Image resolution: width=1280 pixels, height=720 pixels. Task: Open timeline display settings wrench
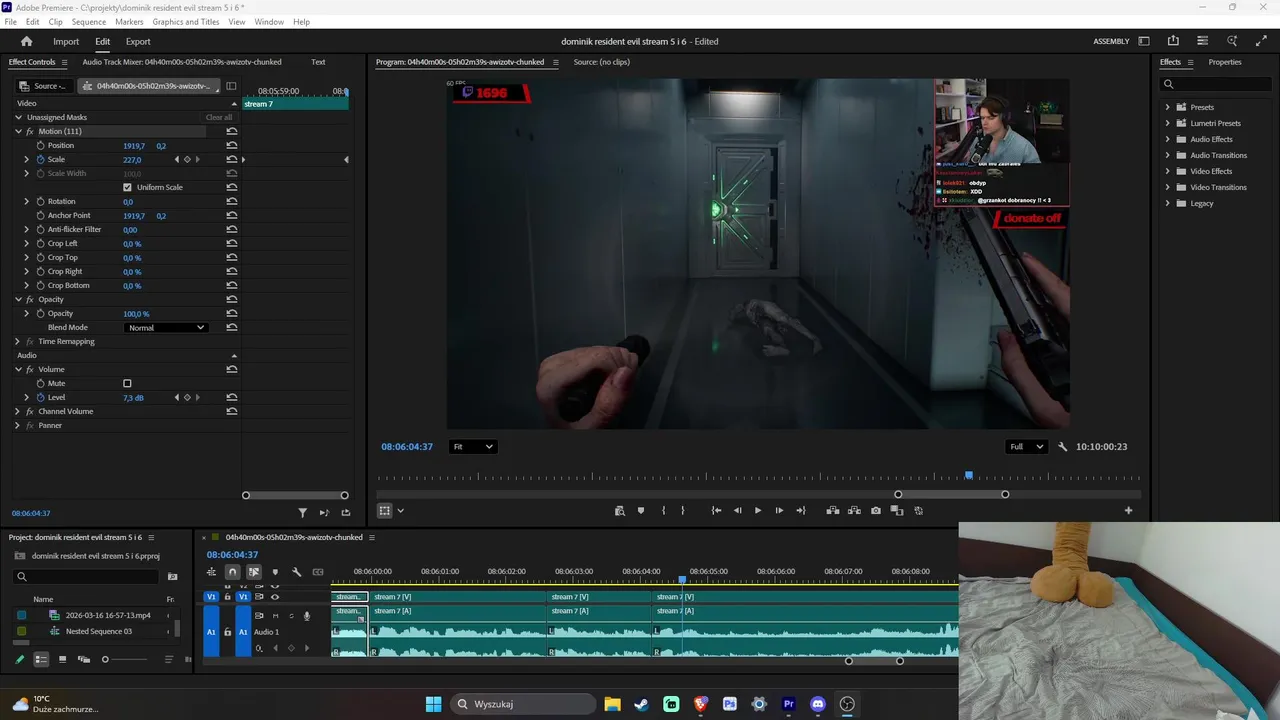296,572
